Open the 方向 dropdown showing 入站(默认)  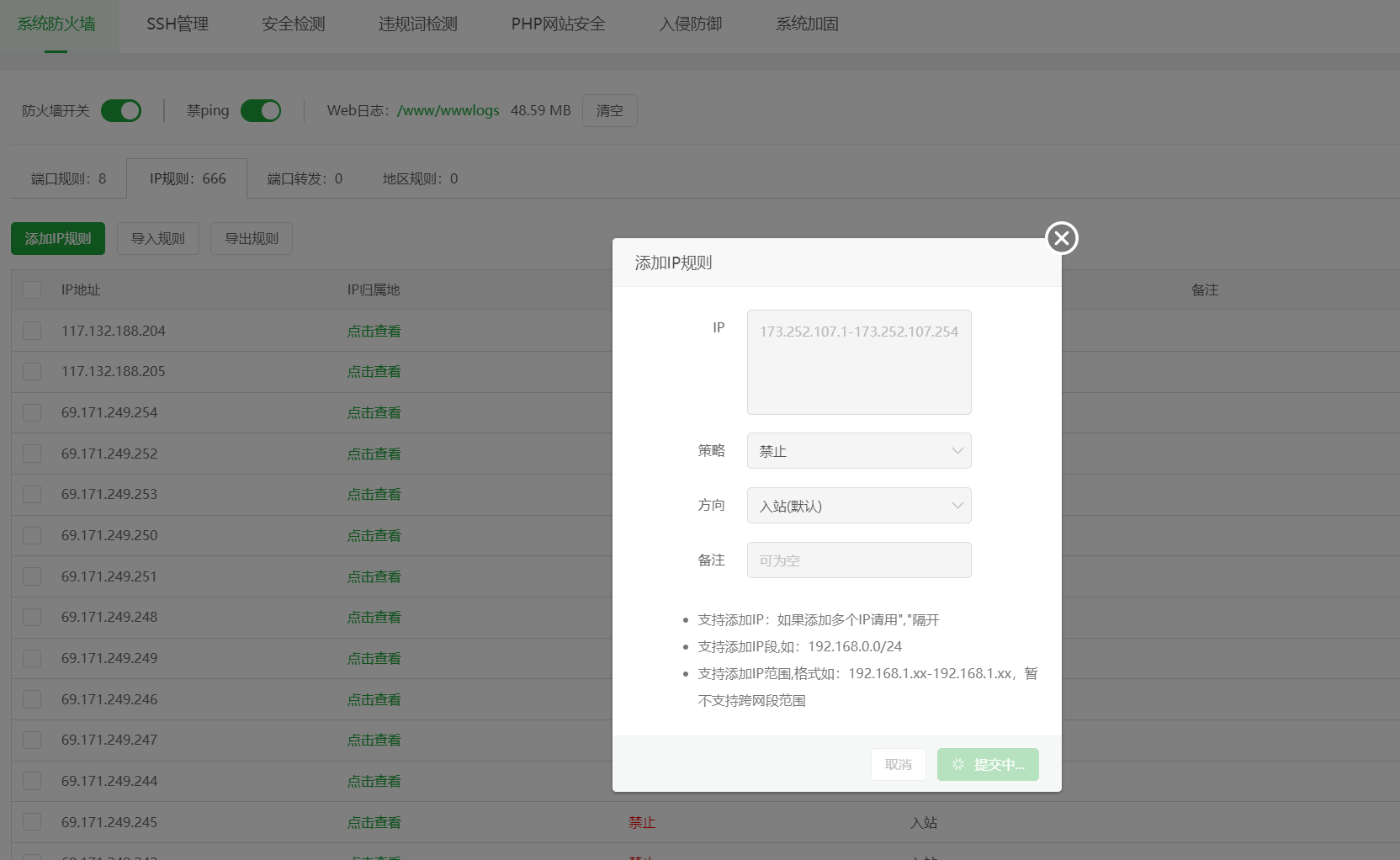[859, 506]
